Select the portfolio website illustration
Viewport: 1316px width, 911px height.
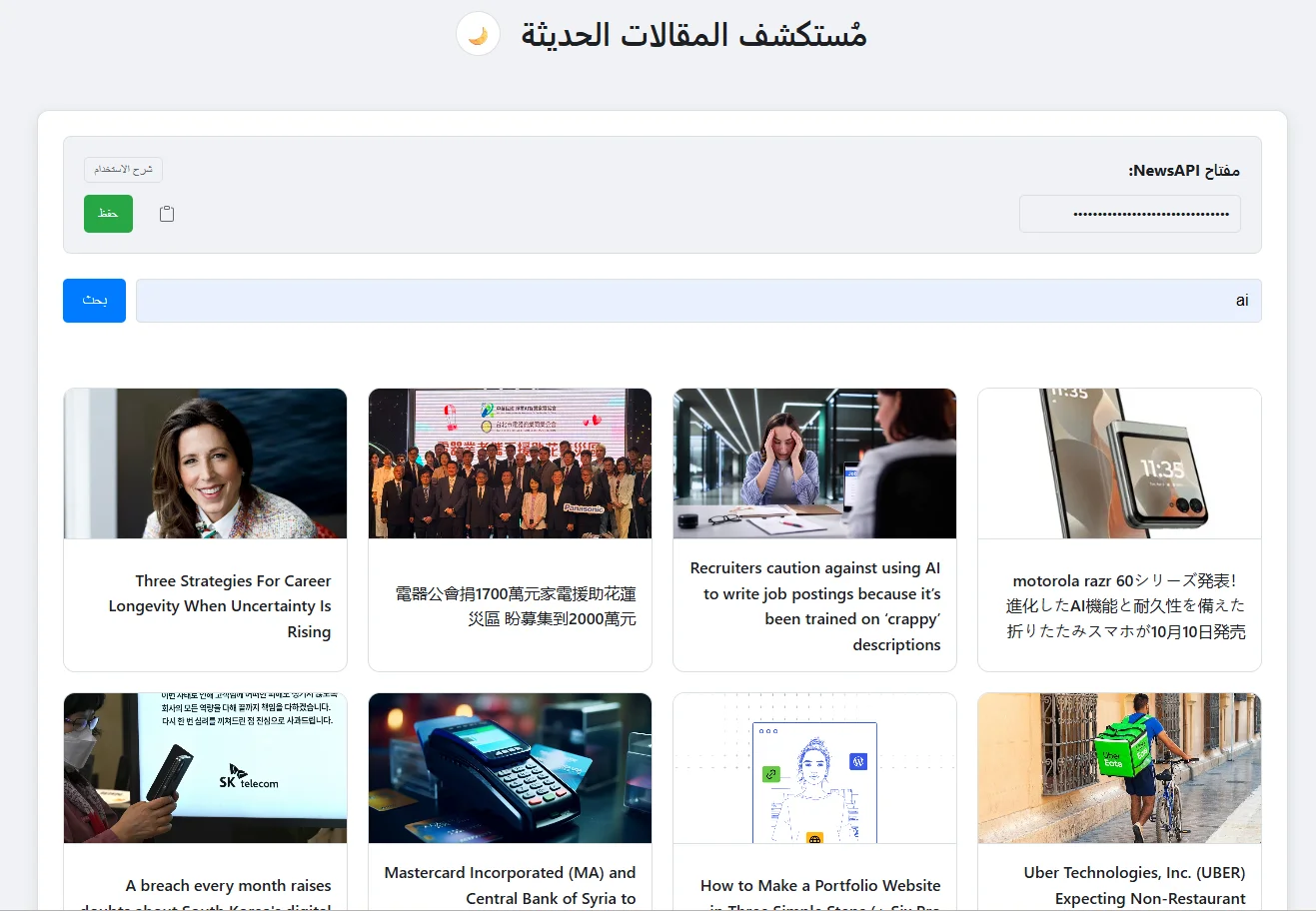pos(814,768)
